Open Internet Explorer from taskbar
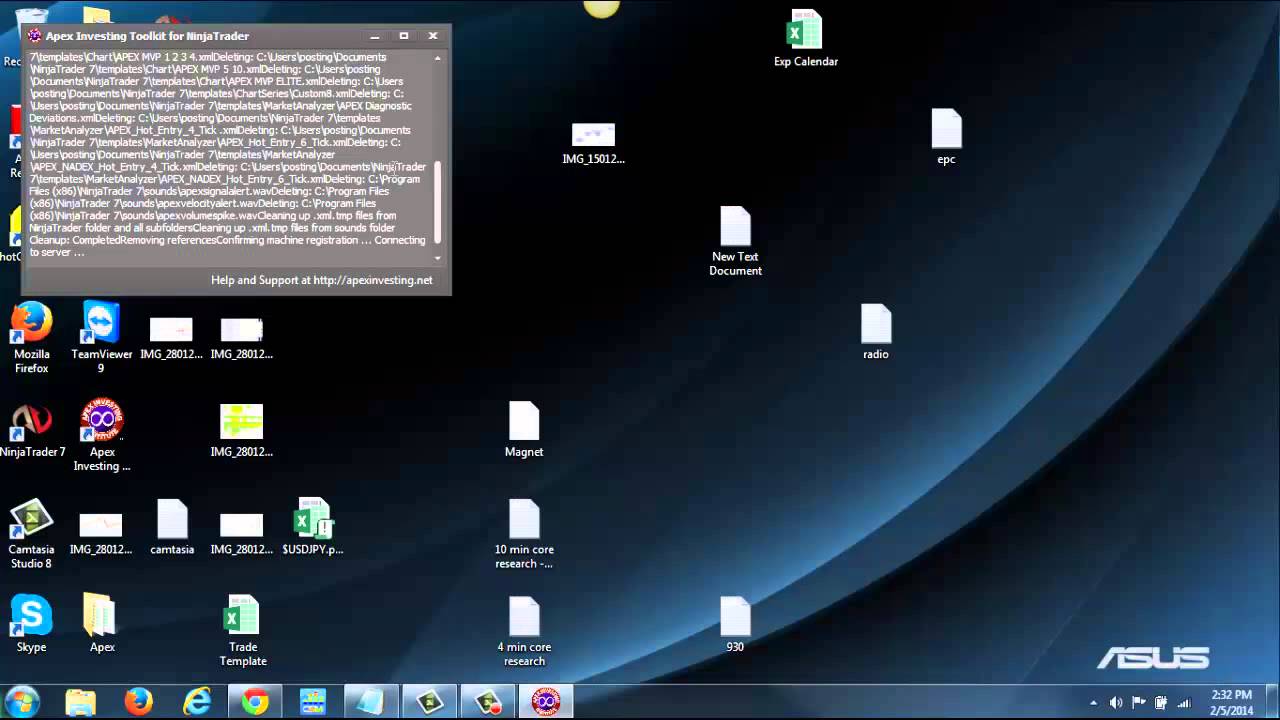This screenshot has width=1280, height=720. point(197,702)
